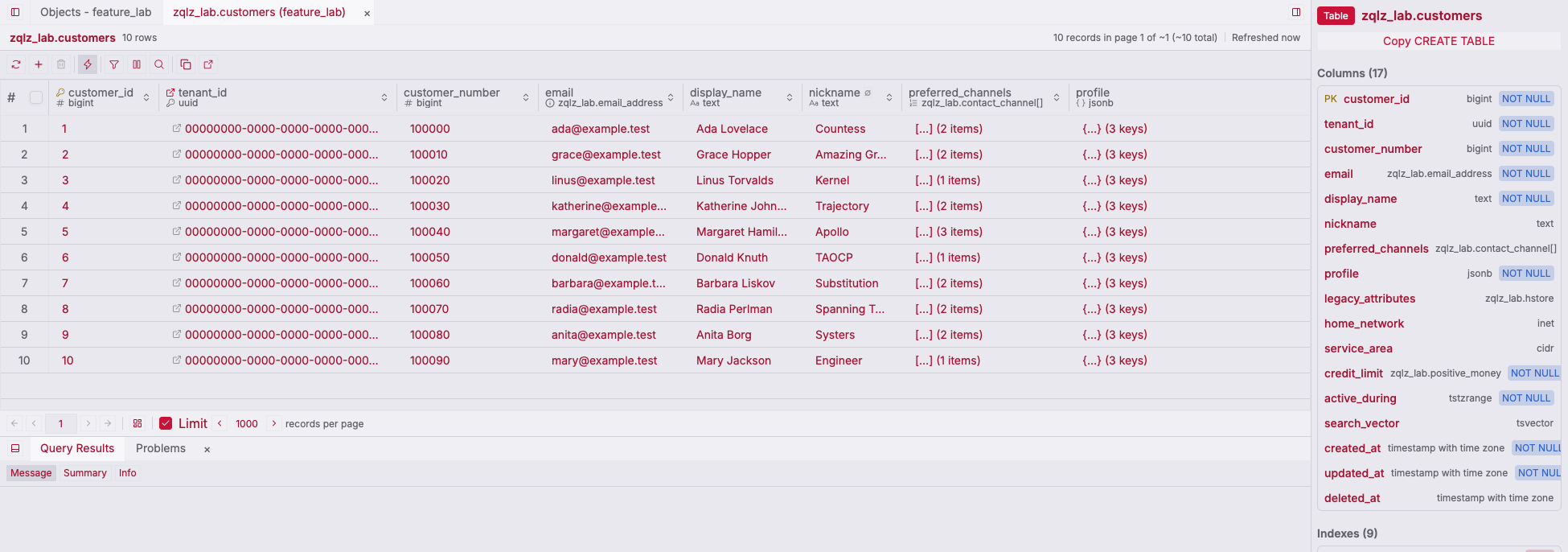
Task: Increase records-per-page limit chevron
Action: coord(274,423)
